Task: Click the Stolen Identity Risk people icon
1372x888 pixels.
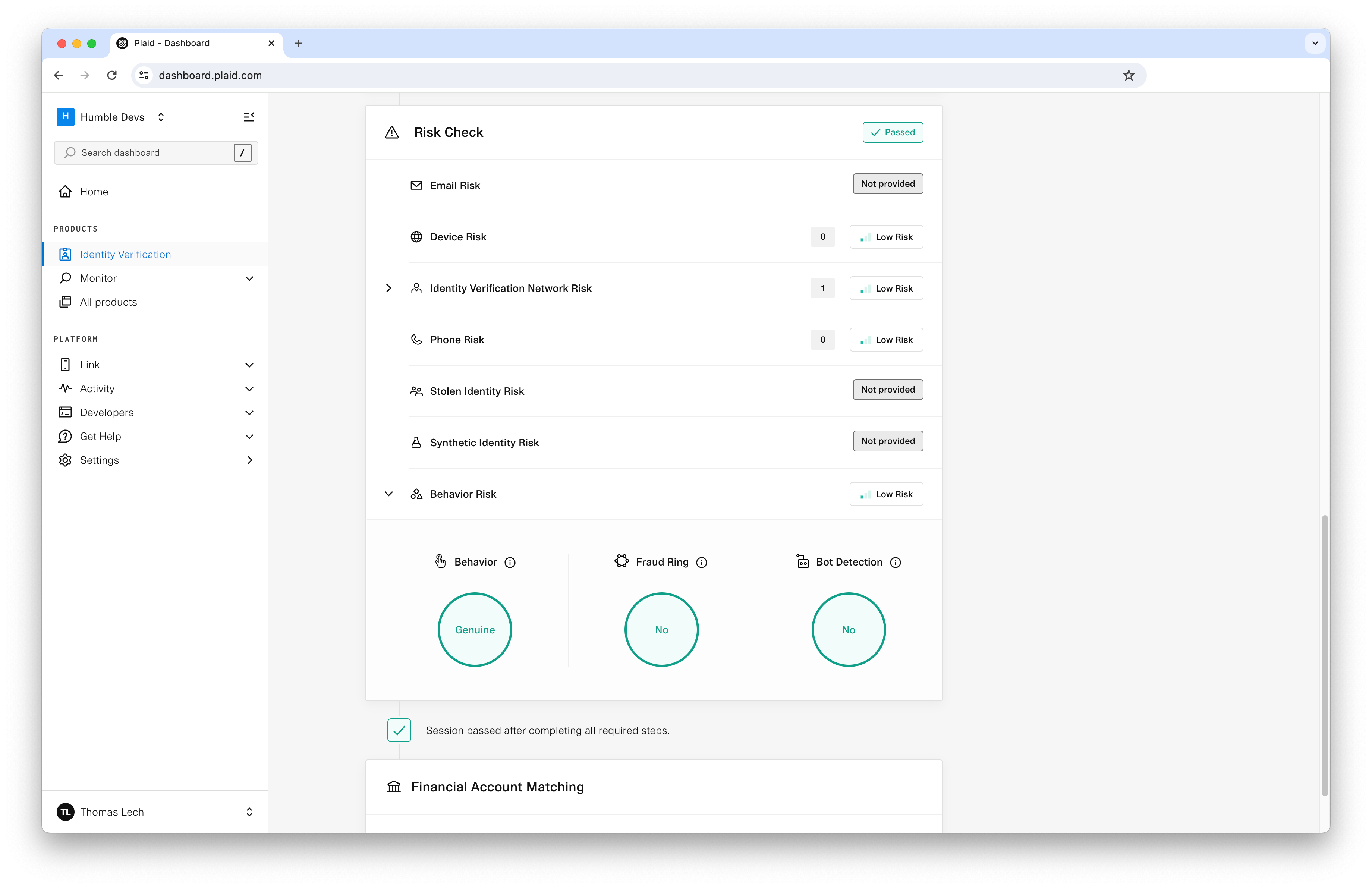Action: 416,391
